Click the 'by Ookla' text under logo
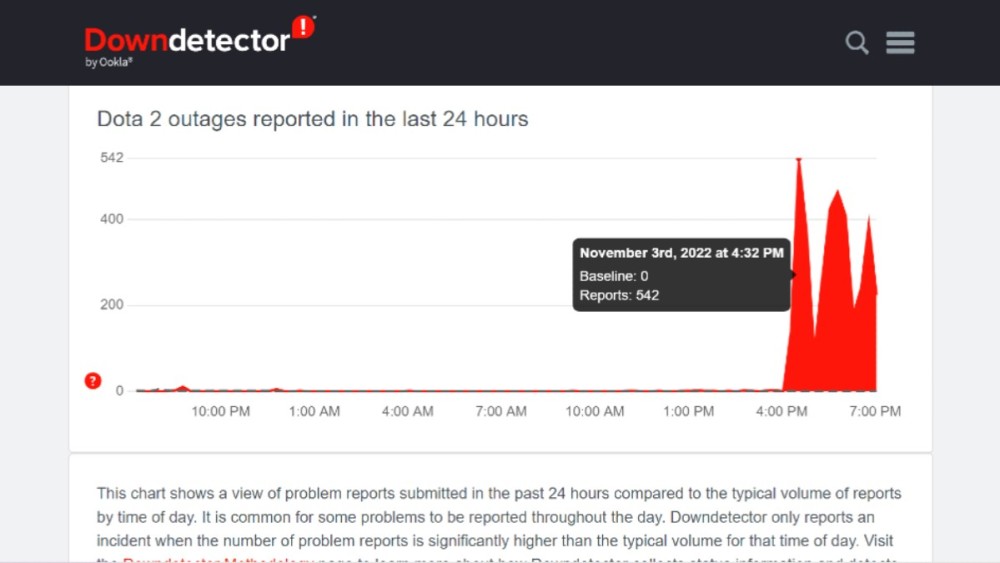 click(108, 62)
